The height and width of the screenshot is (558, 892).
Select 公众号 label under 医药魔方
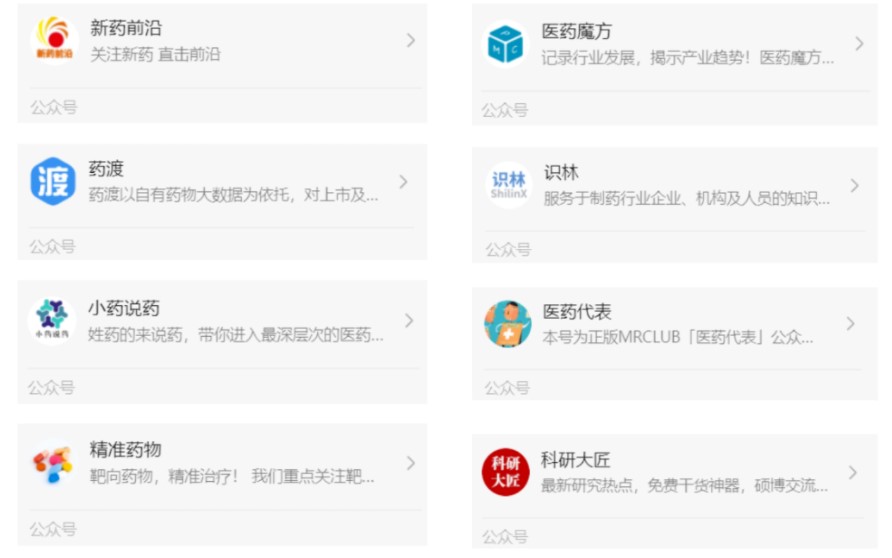coord(505,110)
